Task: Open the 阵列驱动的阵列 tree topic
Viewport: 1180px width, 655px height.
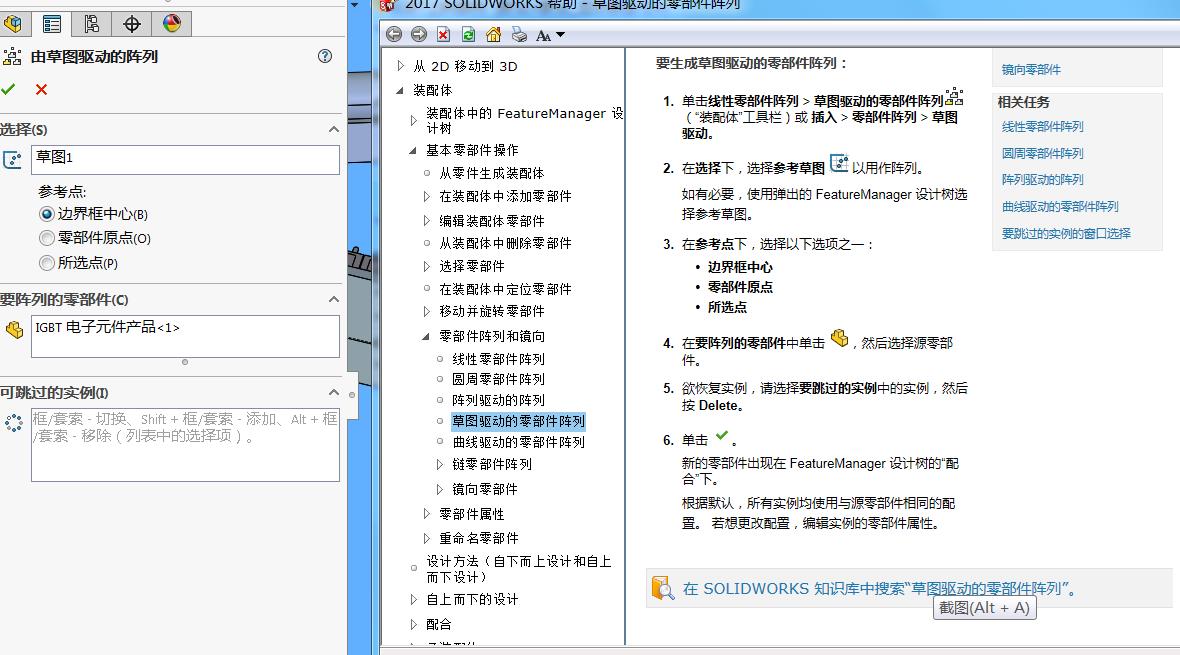Action: (498, 401)
